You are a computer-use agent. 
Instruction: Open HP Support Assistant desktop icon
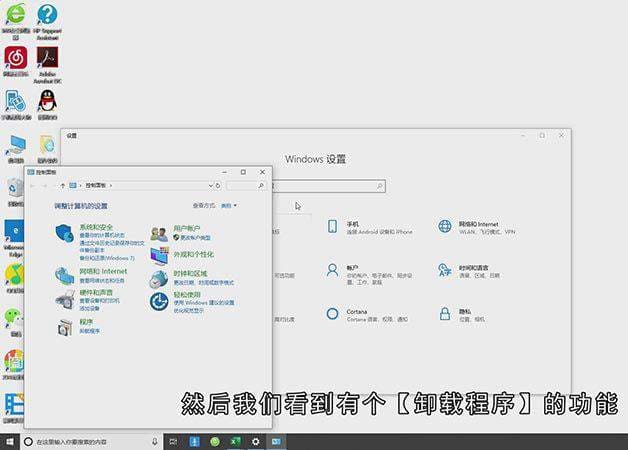(47, 22)
